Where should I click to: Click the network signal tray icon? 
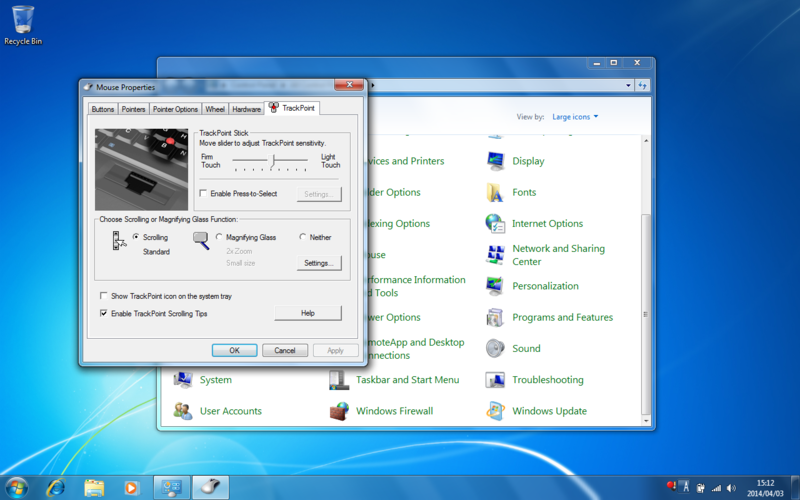[x=716, y=488]
